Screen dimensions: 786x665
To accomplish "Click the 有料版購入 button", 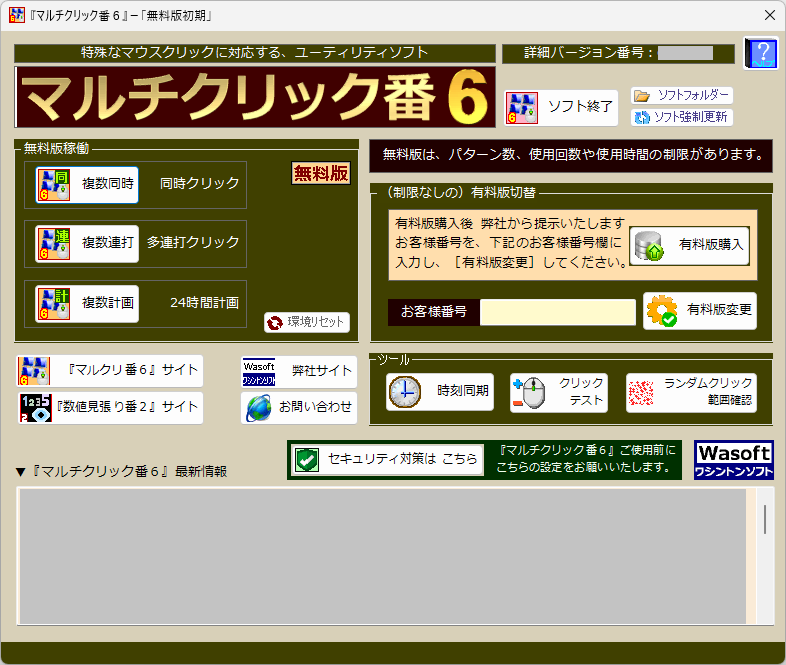I will click(690, 245).
